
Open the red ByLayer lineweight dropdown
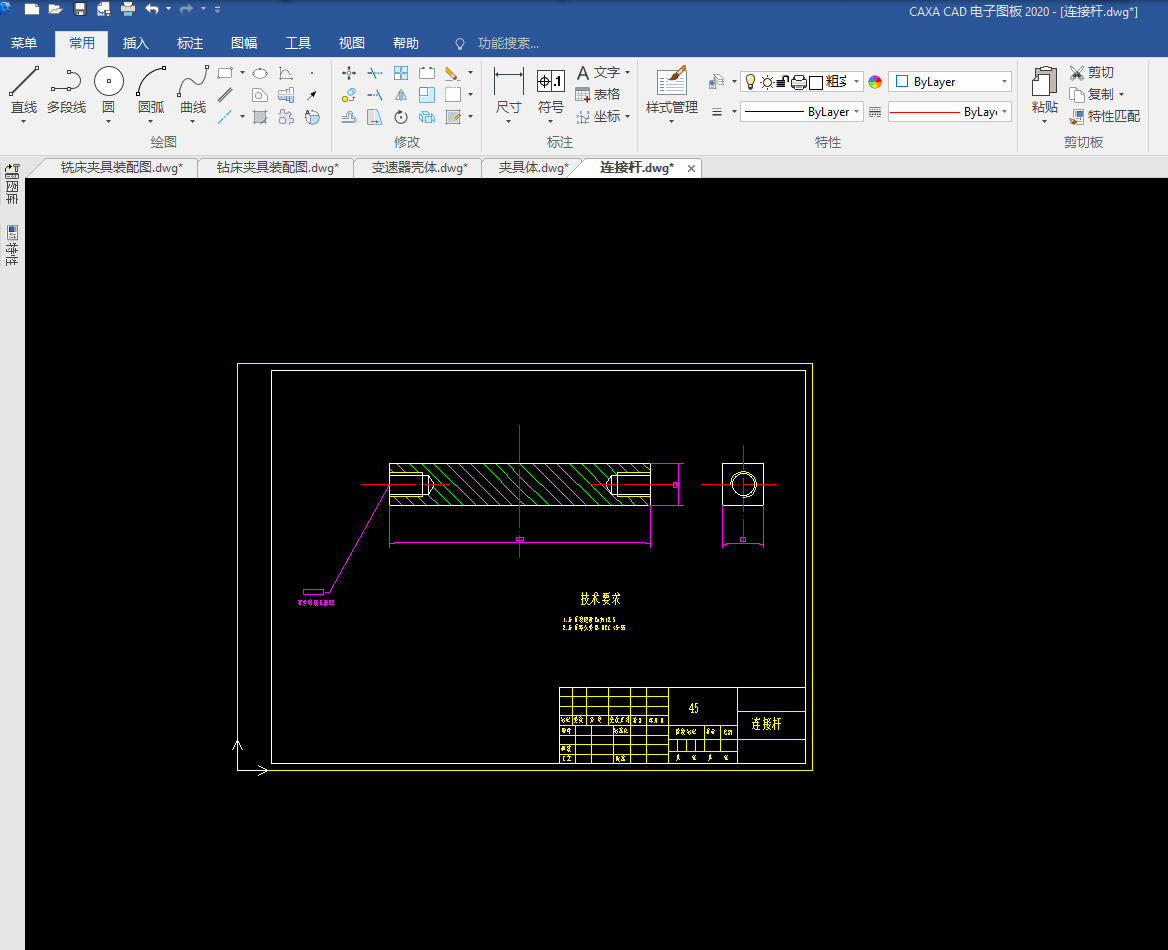point(950,112)
